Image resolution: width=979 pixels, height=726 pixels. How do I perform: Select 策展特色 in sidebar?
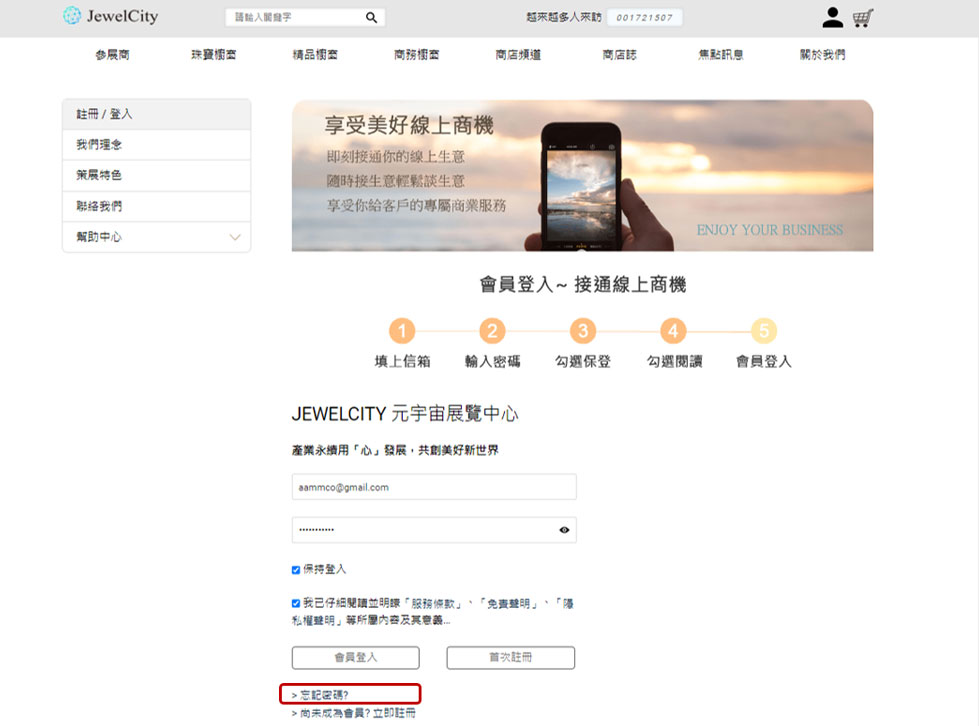[x=157, y=175]
